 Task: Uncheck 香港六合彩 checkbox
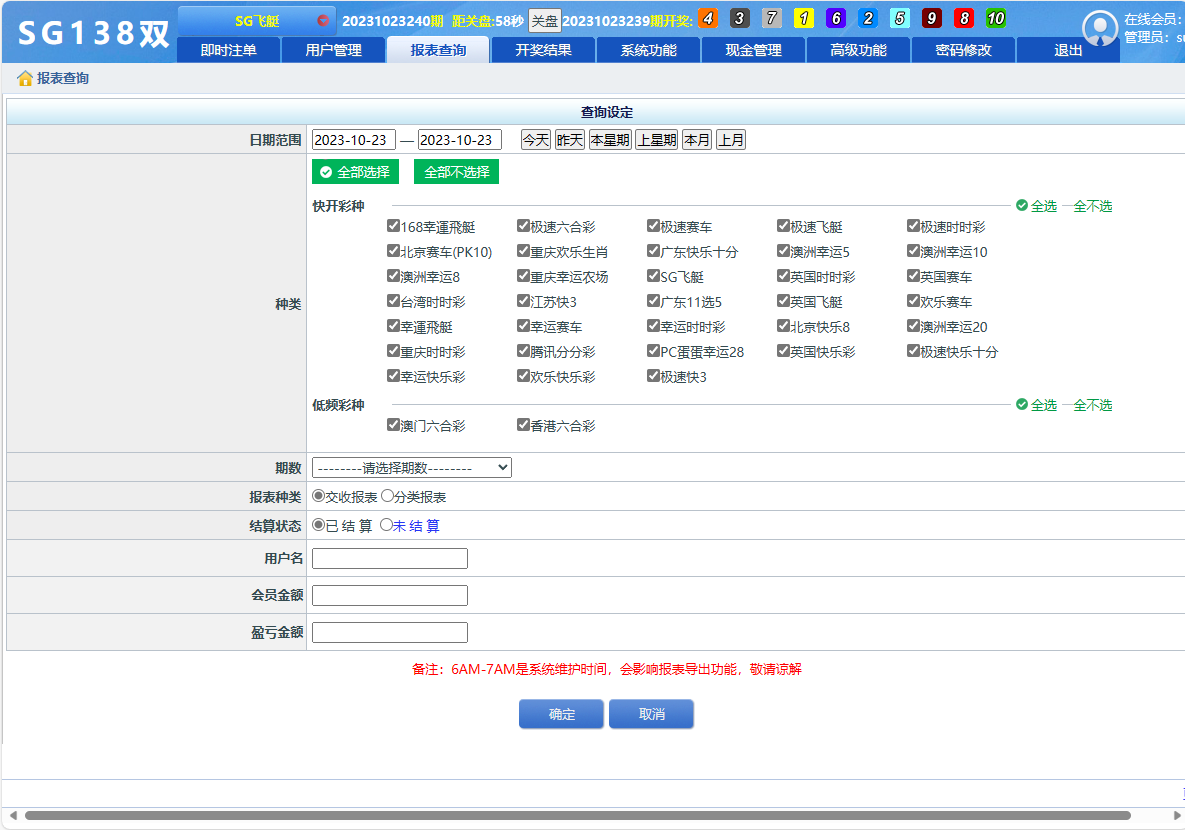[523, 424]
